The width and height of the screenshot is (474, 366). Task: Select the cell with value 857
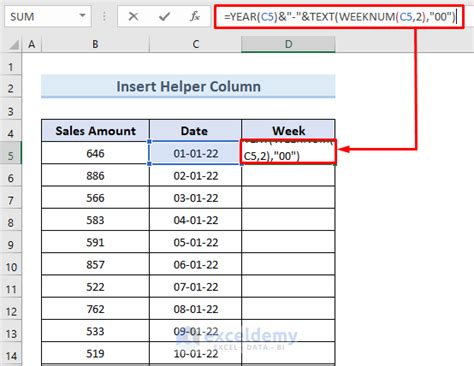(95, 264)
